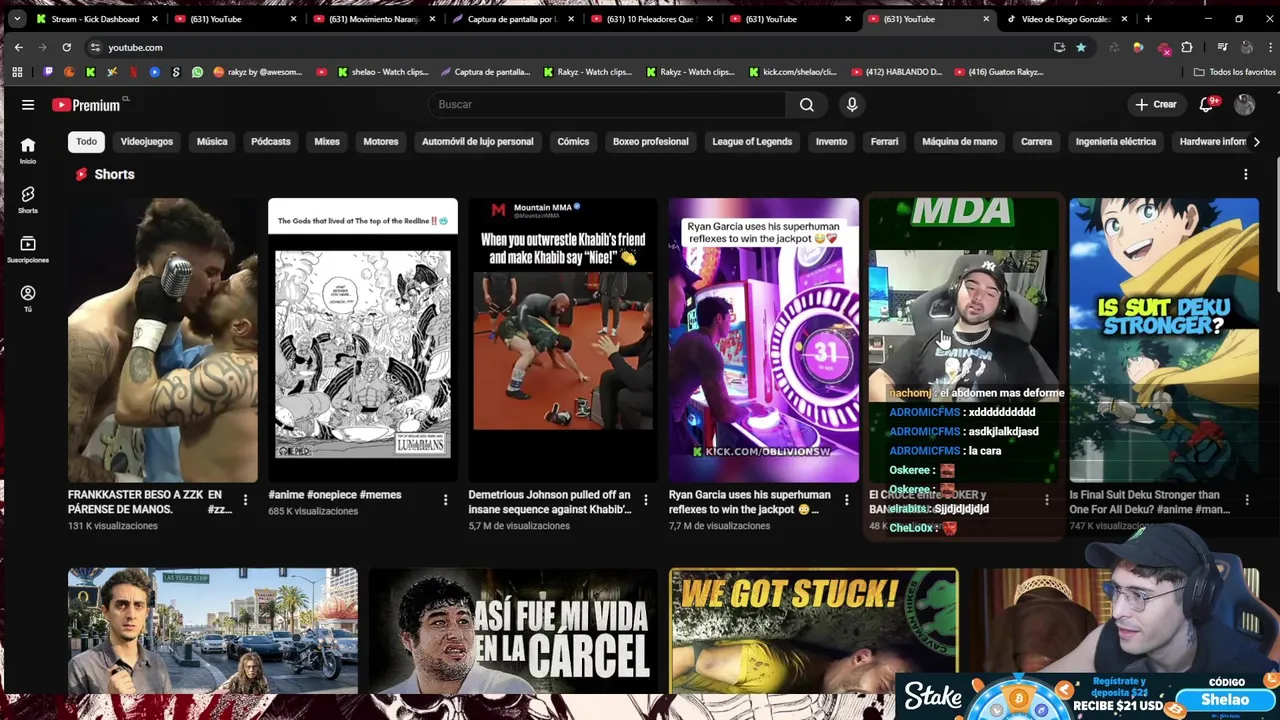Open the Tú page in sidebar
This screenshot has width=1280, height=720.
coord(28,298)
